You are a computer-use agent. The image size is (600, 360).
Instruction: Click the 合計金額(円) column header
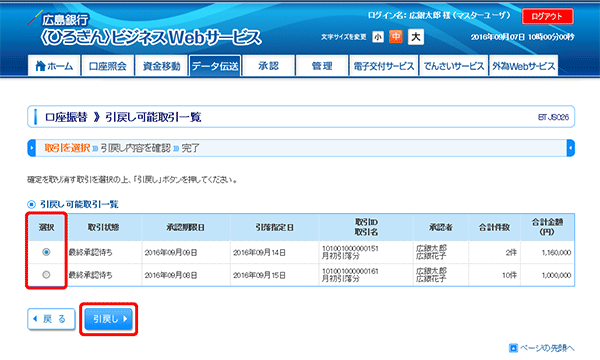547,227
